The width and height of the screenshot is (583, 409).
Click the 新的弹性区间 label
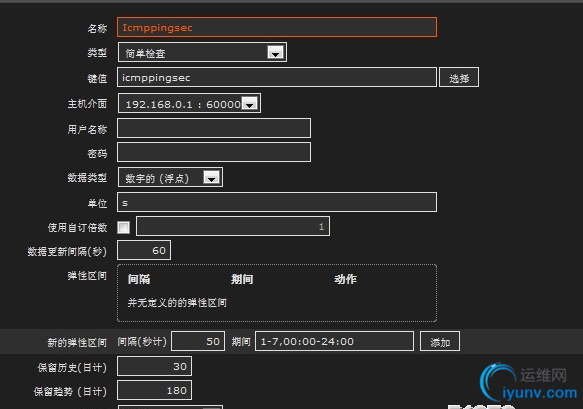(x=77, y=342)
